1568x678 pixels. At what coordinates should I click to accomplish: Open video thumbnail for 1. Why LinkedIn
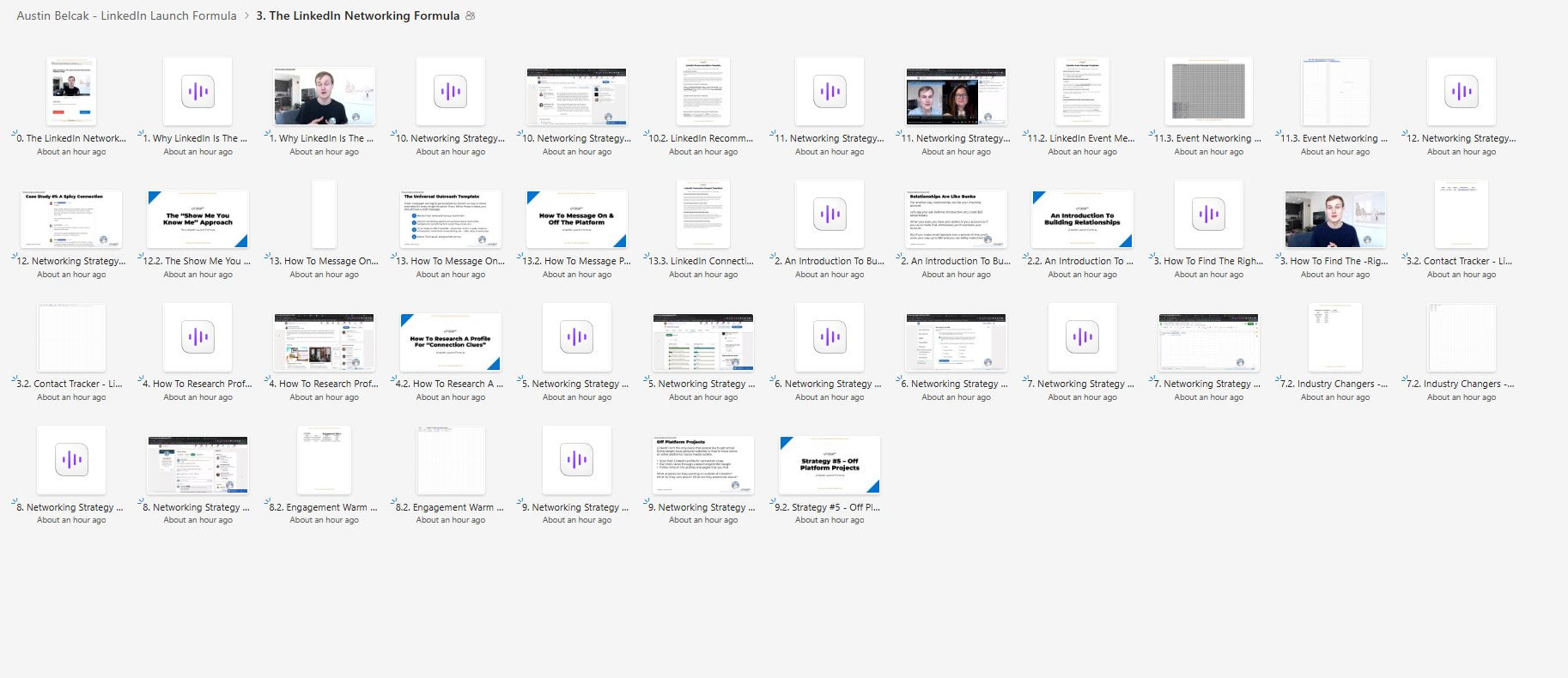click(x=324, y=96)
